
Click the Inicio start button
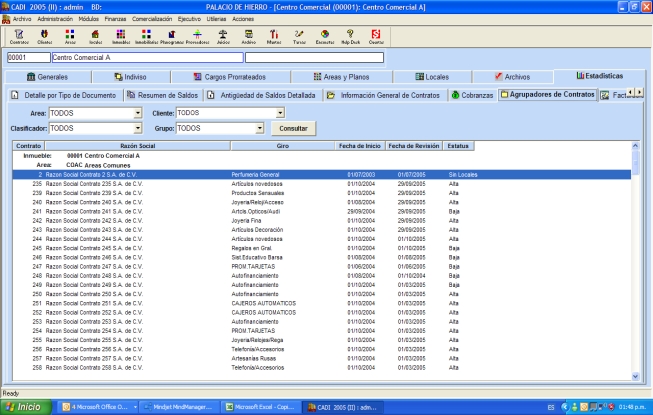tap(24, 407)
